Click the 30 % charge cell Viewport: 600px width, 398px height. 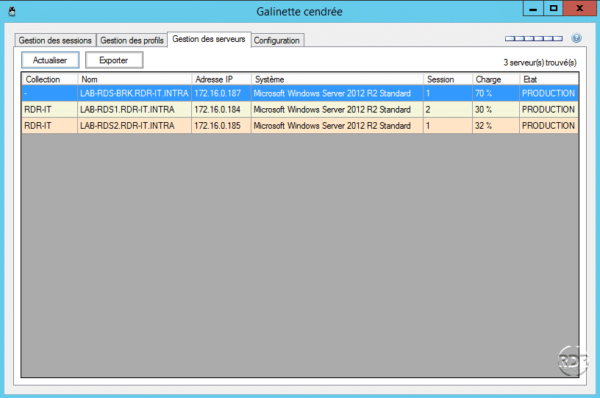point(496,109)
